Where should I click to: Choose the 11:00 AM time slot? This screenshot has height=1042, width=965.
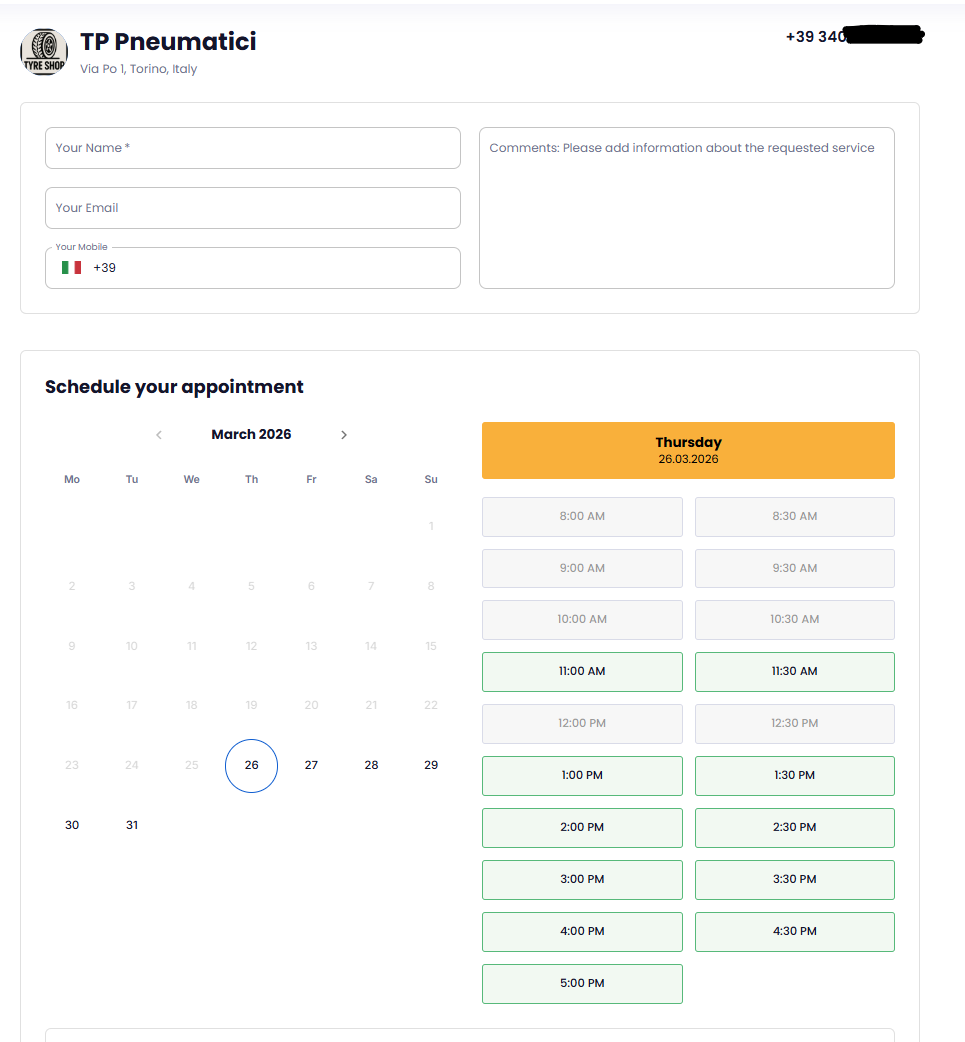(582, 671)
